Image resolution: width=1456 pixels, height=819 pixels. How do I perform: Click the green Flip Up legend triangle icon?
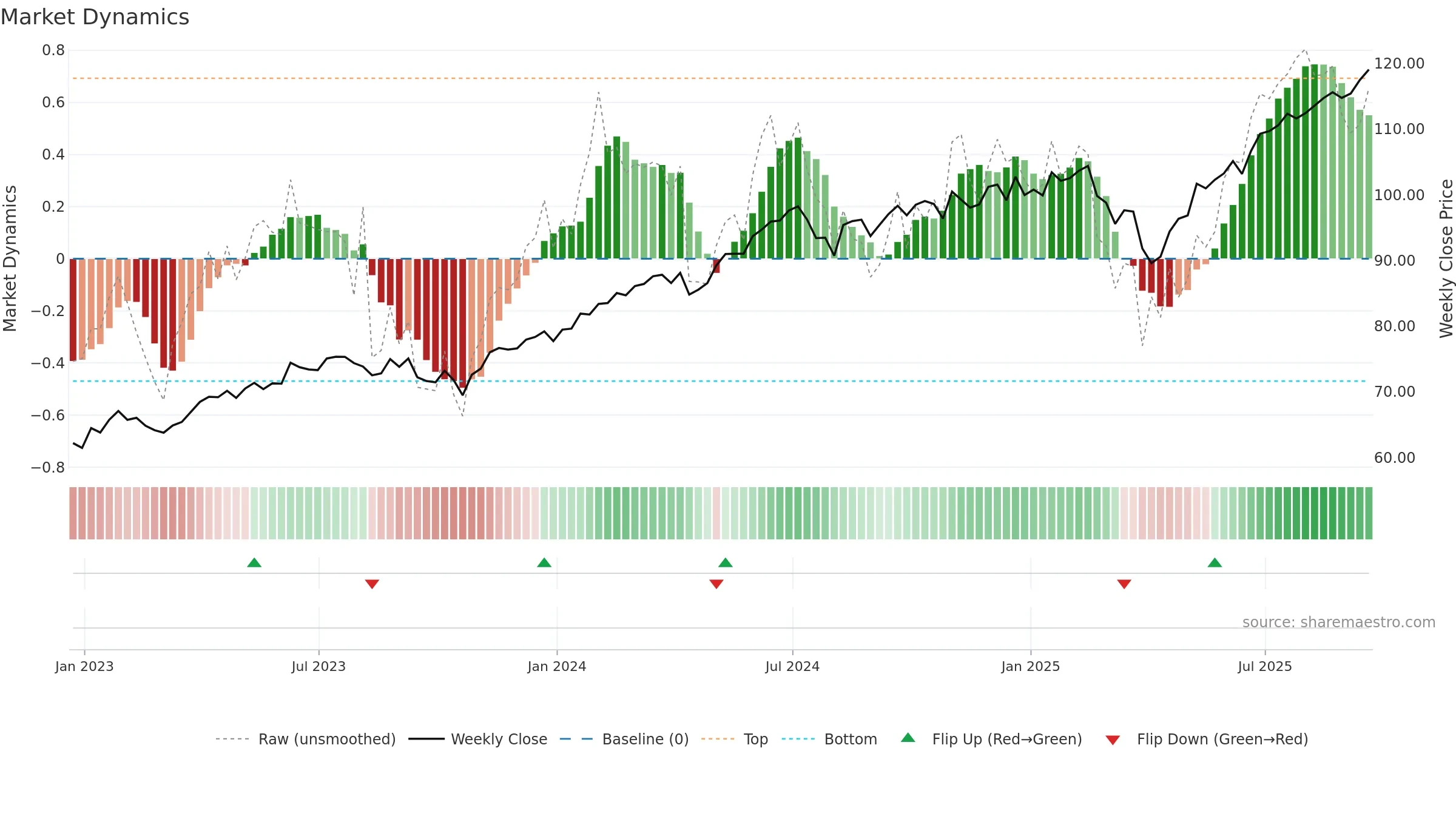(908, 738)
